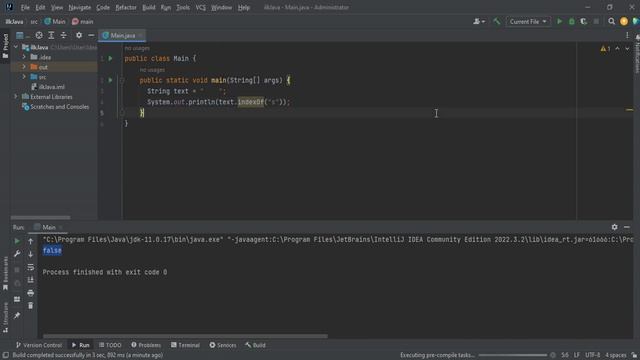Screen dimensions: 640x360
Task: Click the Select Opened File target icon
Action: click(39, 36)
